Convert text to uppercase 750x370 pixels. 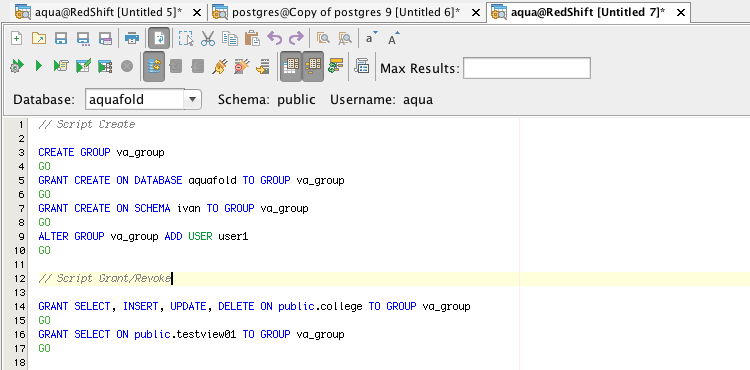coord(393,39)
